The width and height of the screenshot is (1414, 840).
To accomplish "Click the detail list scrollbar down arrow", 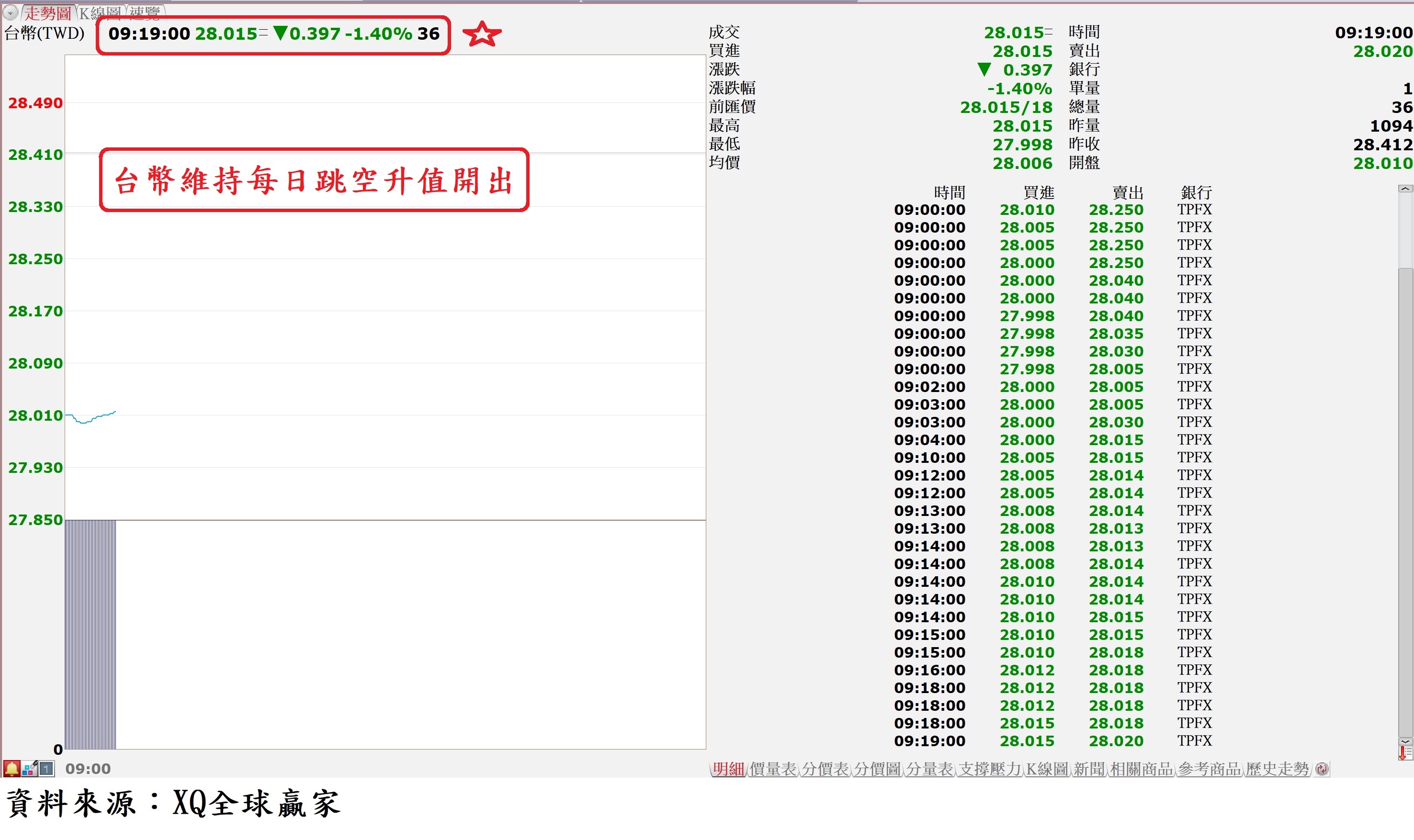I will coord(1405,741).
